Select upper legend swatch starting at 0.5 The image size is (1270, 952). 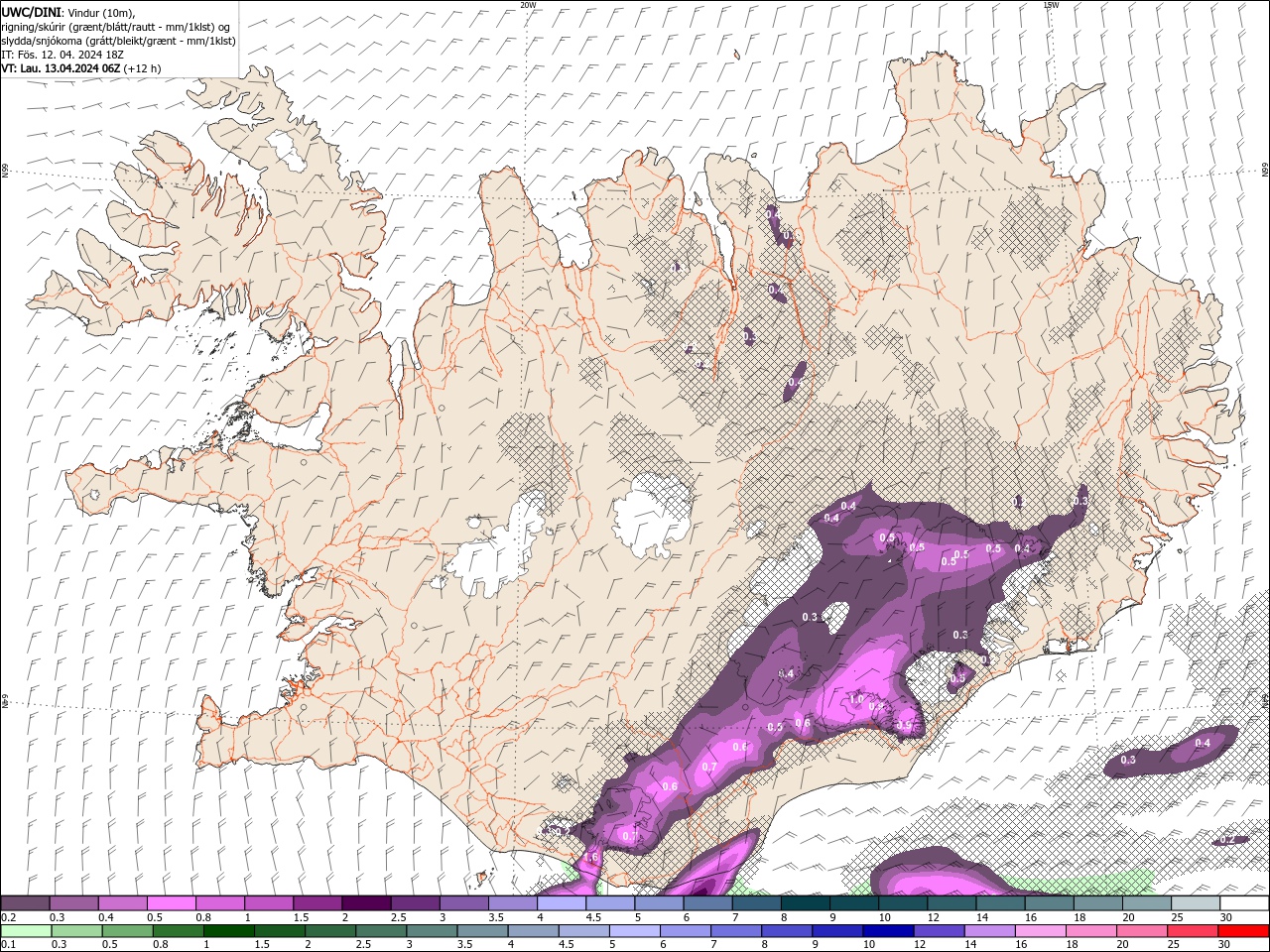click(x=171, y=903)
